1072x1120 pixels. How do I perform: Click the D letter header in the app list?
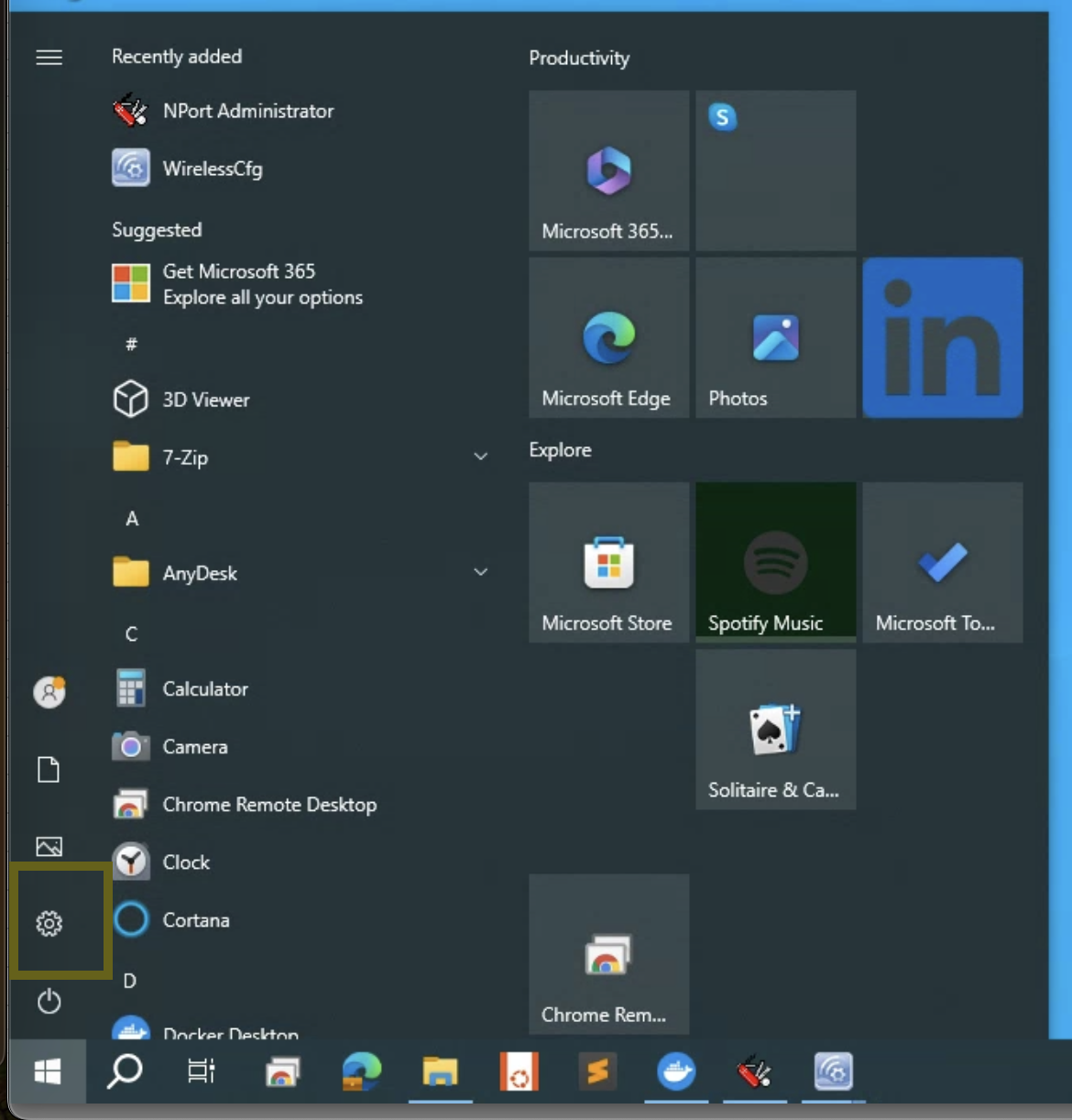click(x=130, y=981)
